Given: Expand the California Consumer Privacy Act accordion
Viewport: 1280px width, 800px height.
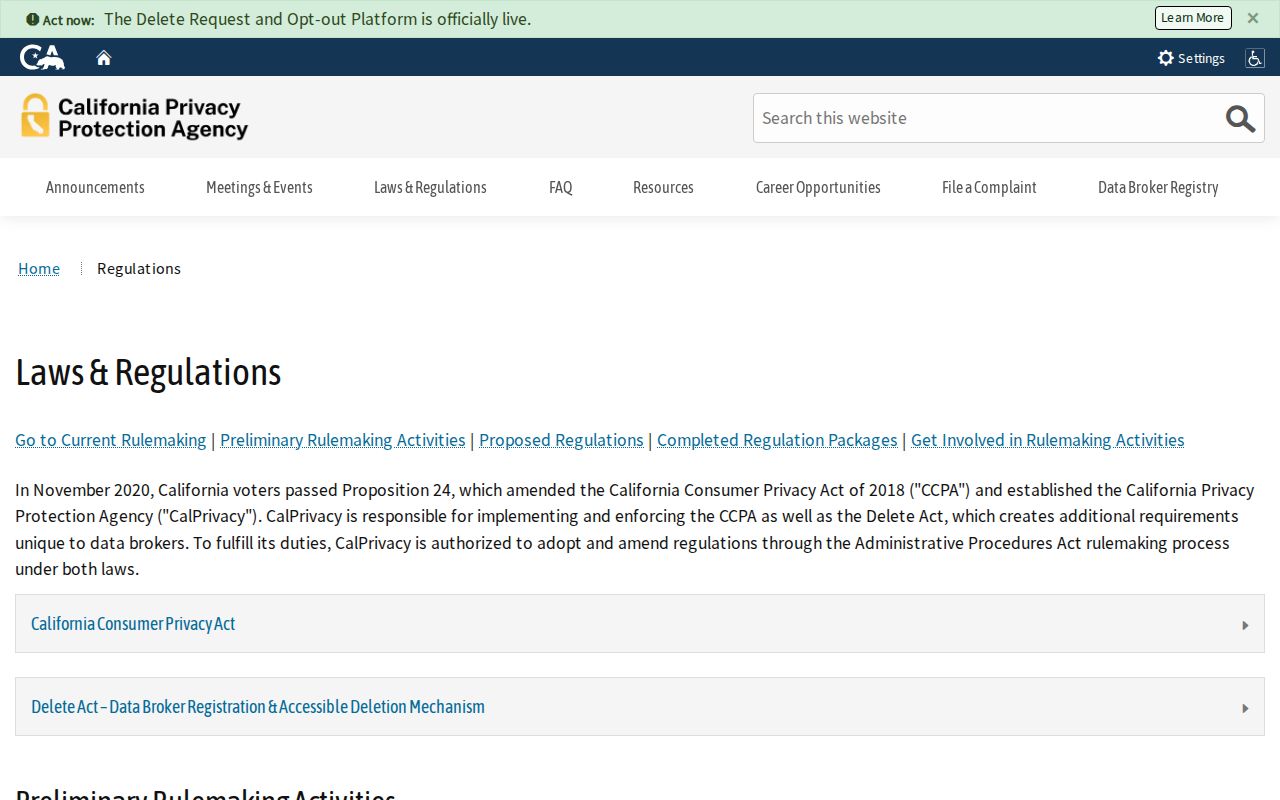Looking at the screenshot, I should [x=640, y=624].
